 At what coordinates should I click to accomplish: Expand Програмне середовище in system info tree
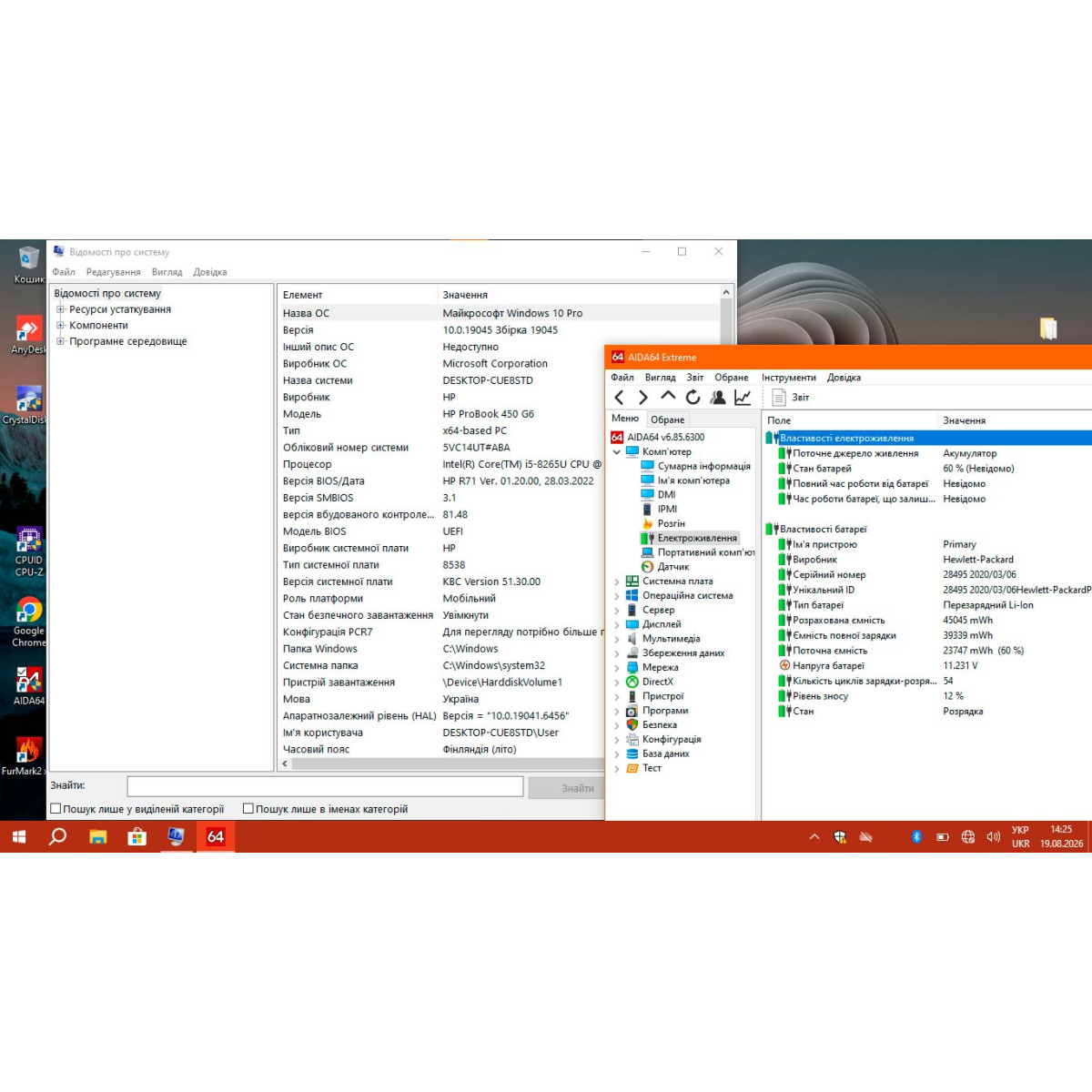tap(60, 341)
